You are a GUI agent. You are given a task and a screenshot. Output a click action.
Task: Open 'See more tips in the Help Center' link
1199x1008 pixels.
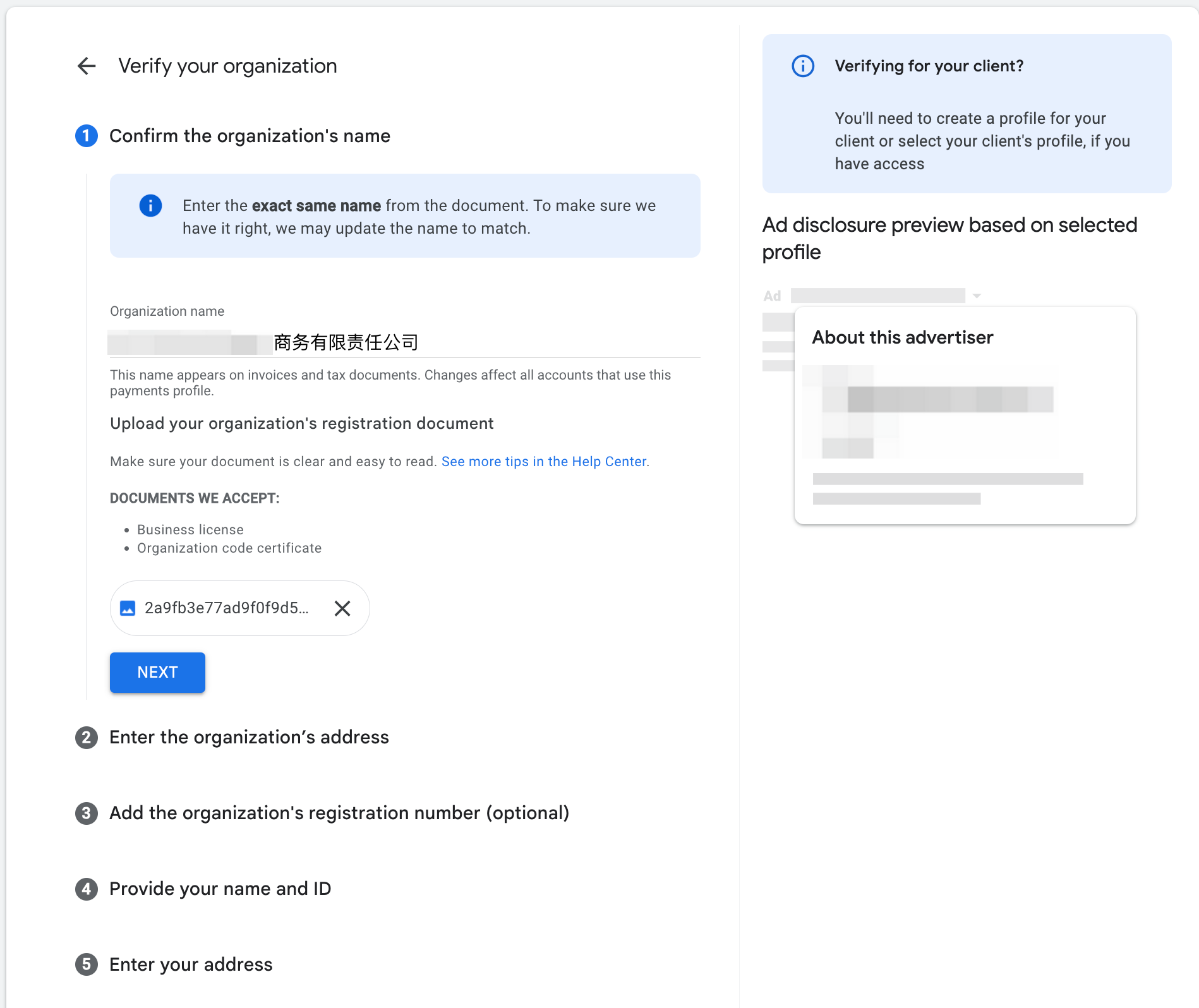[x=544, y=462]
